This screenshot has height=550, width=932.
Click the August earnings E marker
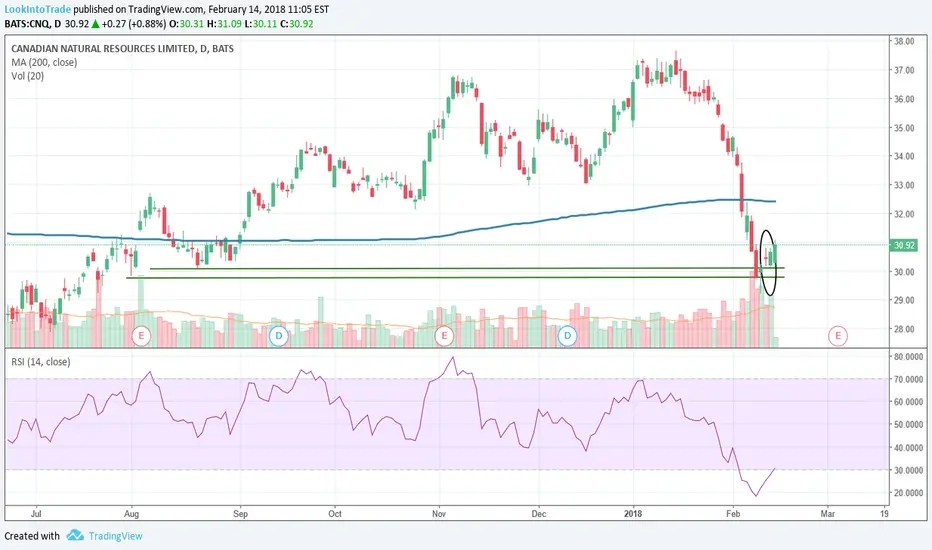(141, 336)
